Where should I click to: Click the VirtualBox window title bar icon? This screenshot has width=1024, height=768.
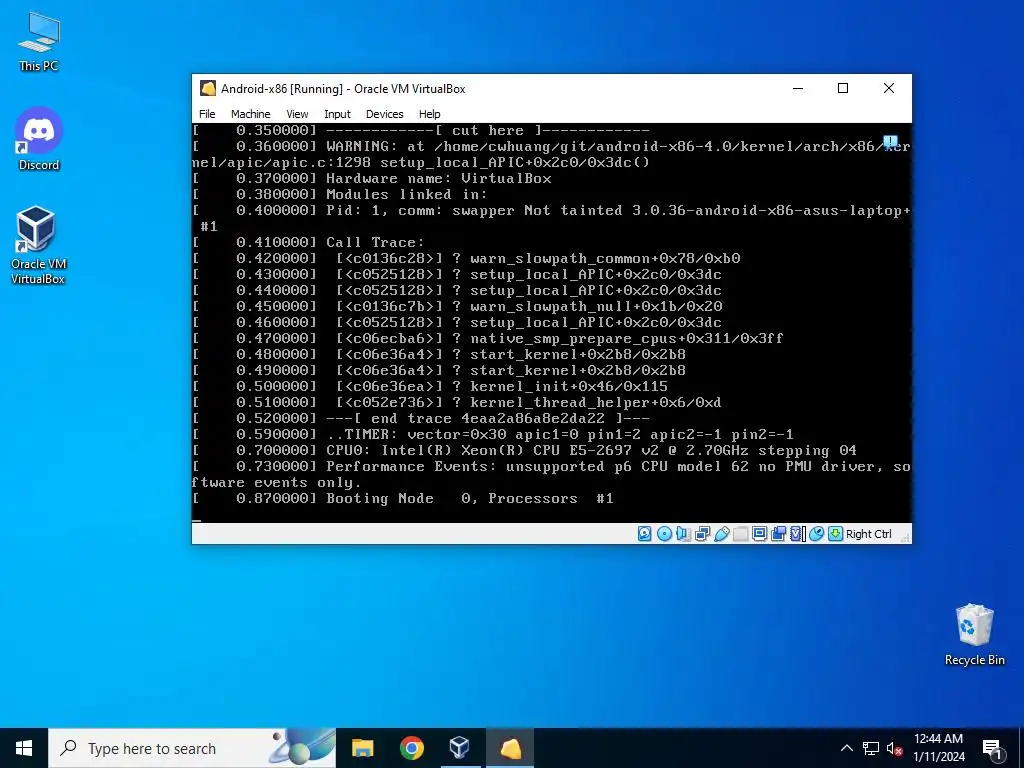click(208, 88)
